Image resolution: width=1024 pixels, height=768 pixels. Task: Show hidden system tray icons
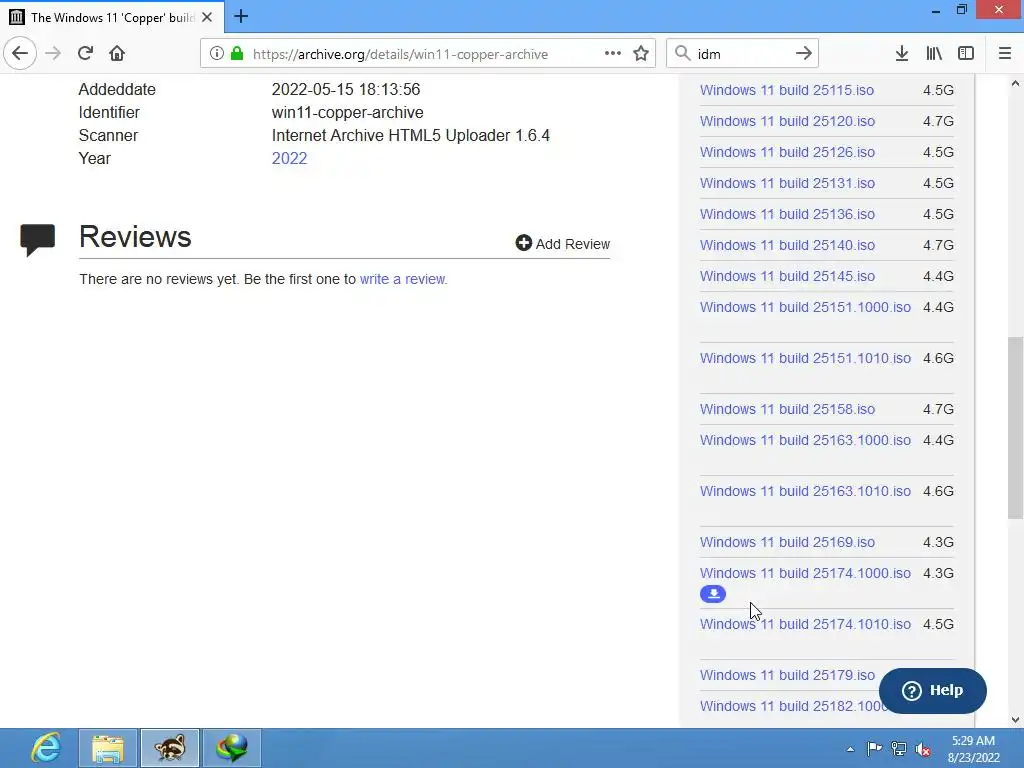click(850, 749)
